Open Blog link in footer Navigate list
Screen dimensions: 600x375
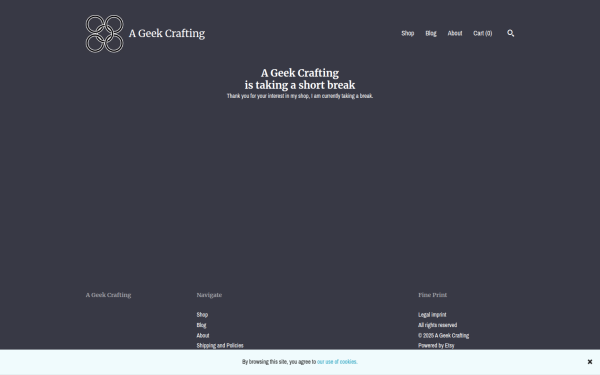(x=201, y=325)
